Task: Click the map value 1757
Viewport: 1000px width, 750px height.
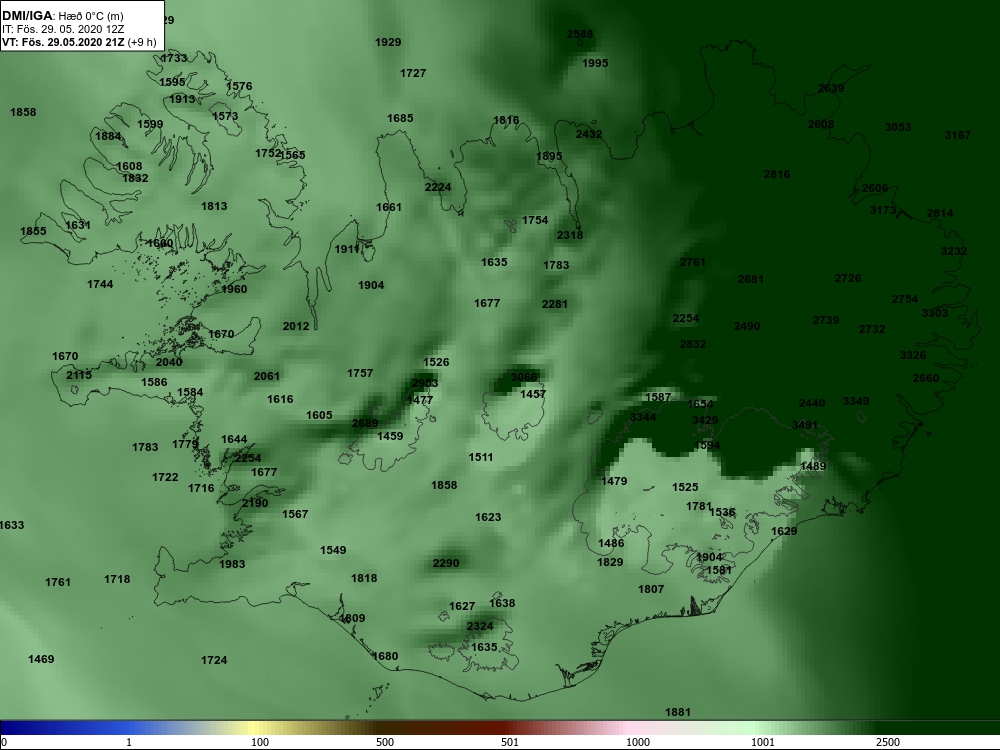Action: 360,373
